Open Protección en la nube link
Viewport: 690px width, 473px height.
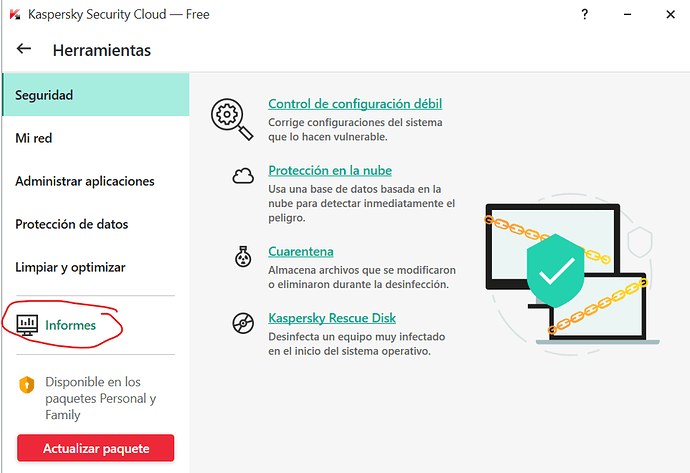click(x=330, y=171)
